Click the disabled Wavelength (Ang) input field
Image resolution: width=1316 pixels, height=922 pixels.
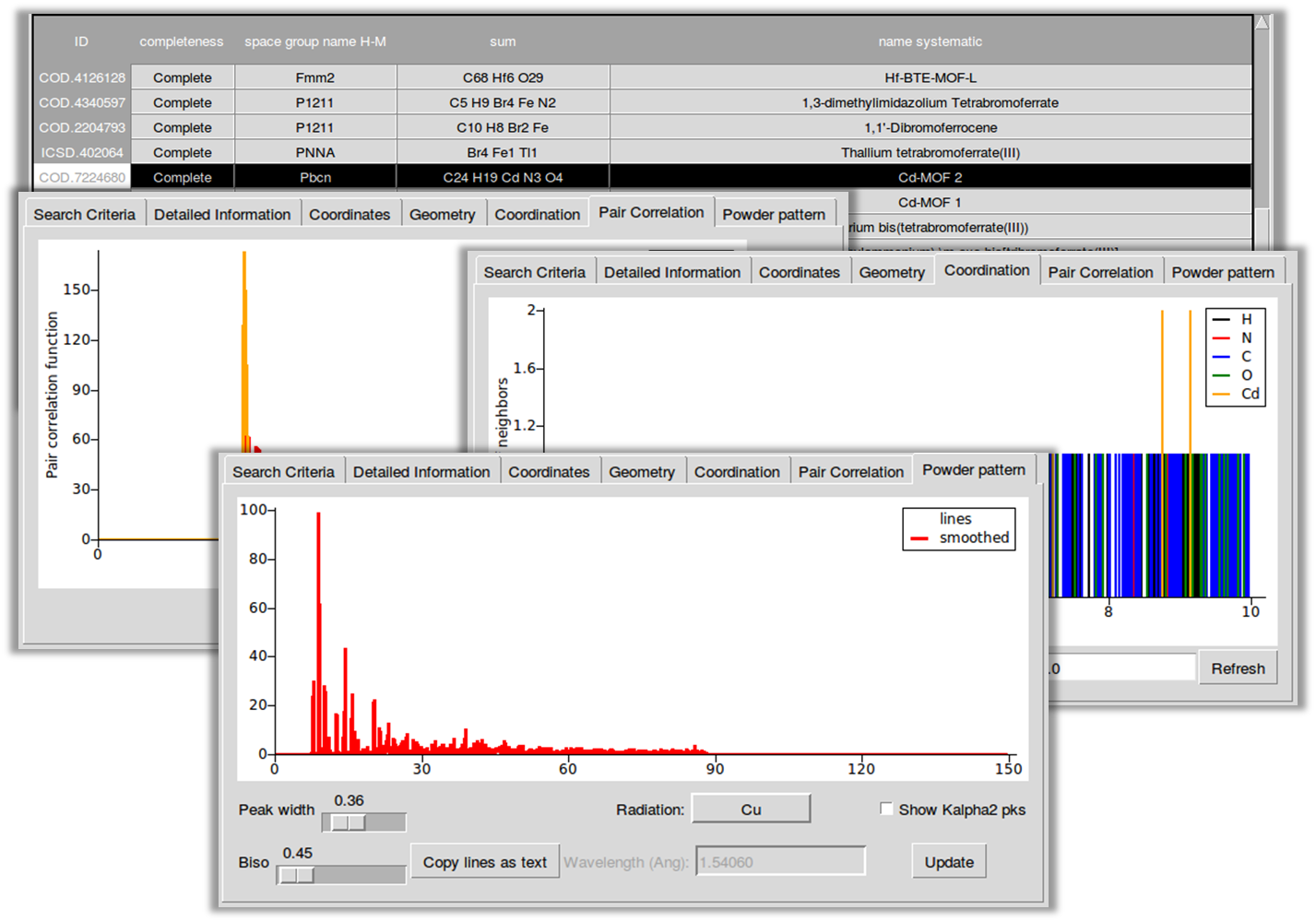point(779,861)
